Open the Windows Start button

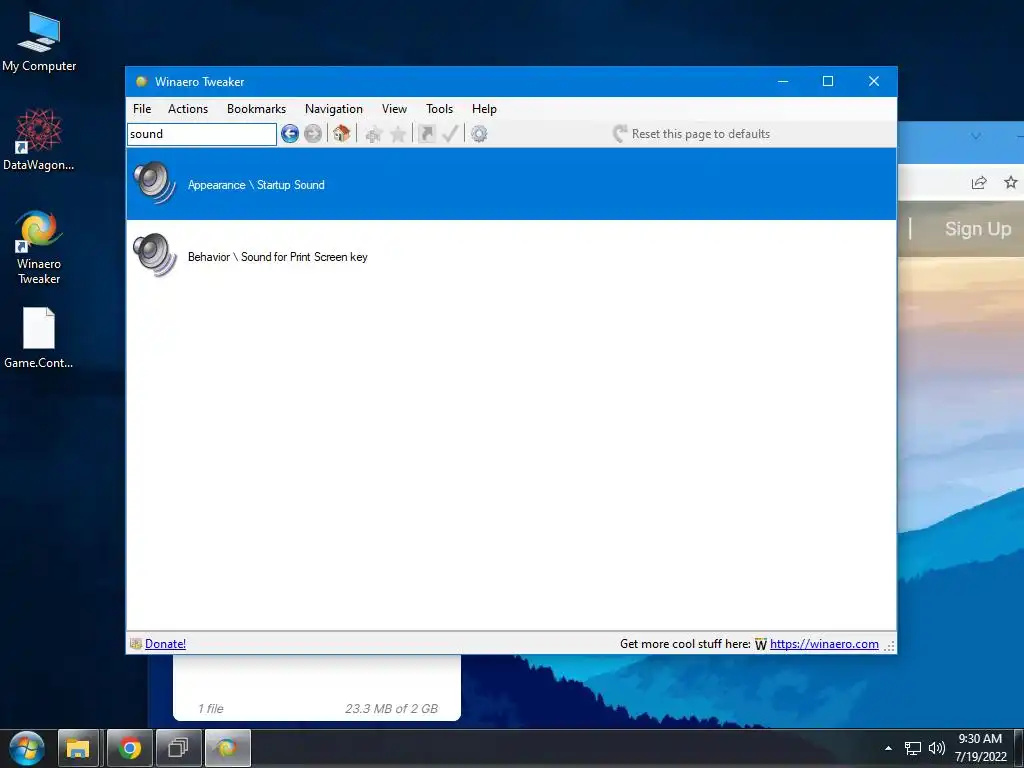(x=27, y=748)
